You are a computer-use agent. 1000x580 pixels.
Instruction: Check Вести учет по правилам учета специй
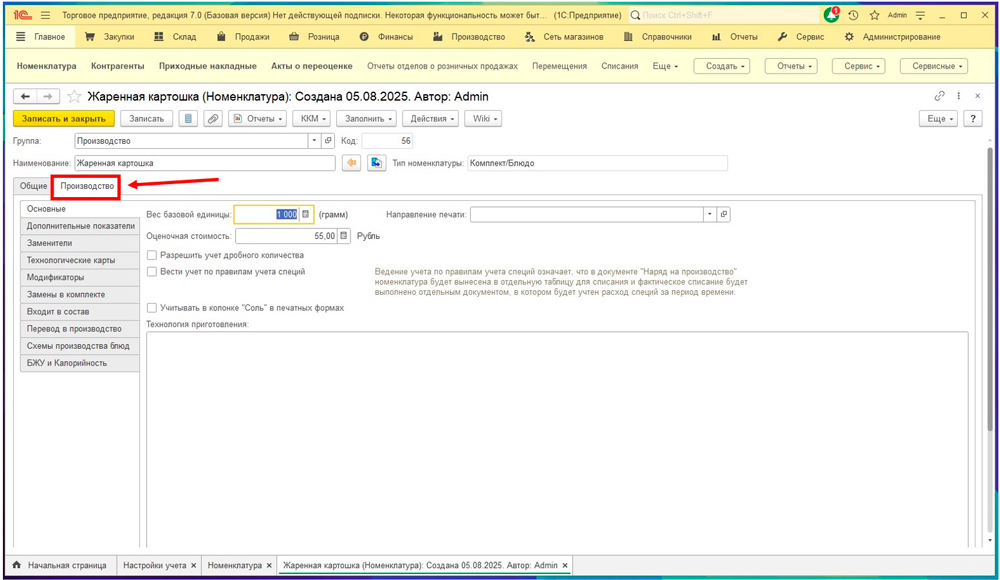click(152, 271)
